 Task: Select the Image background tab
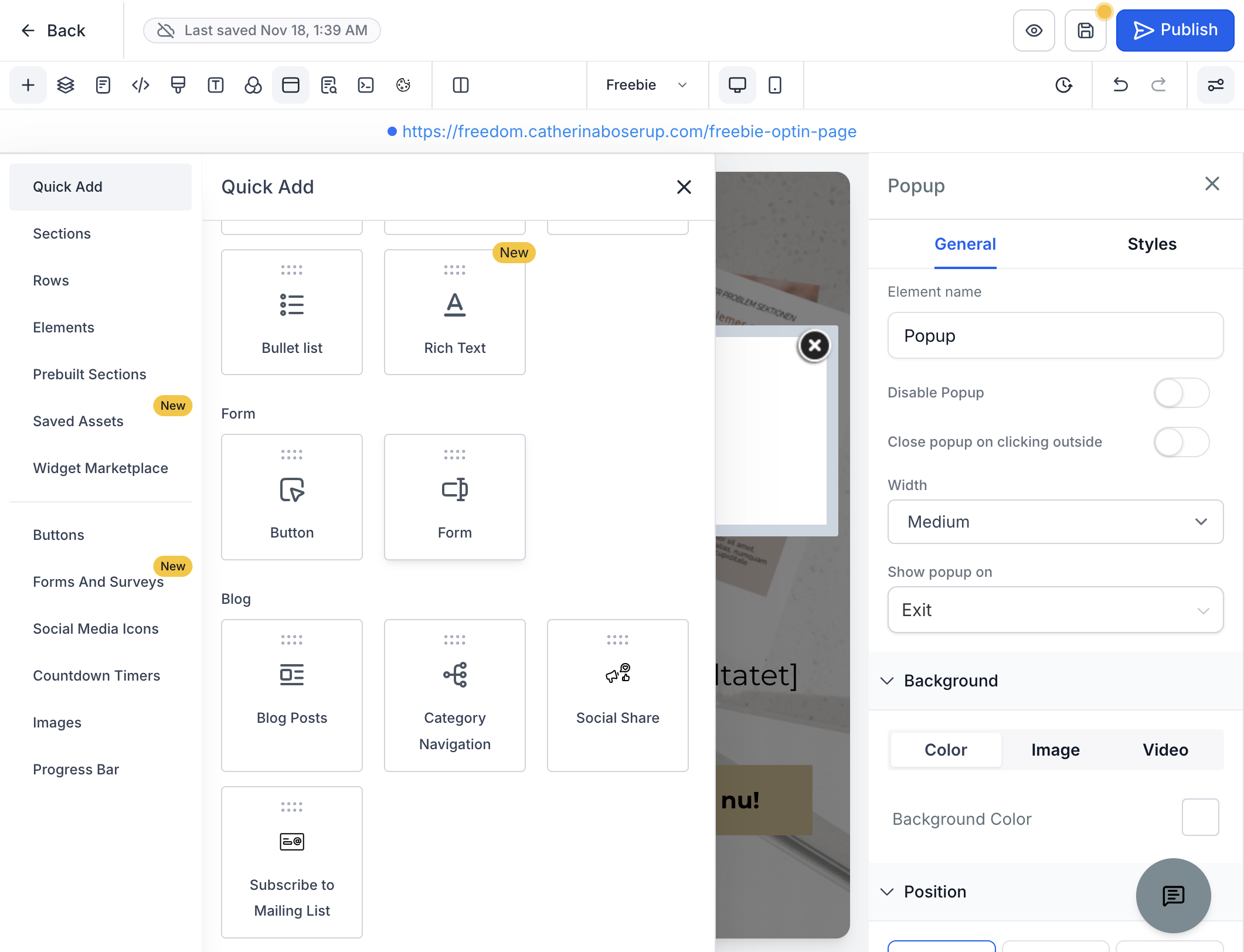(x=1055, y=750)
